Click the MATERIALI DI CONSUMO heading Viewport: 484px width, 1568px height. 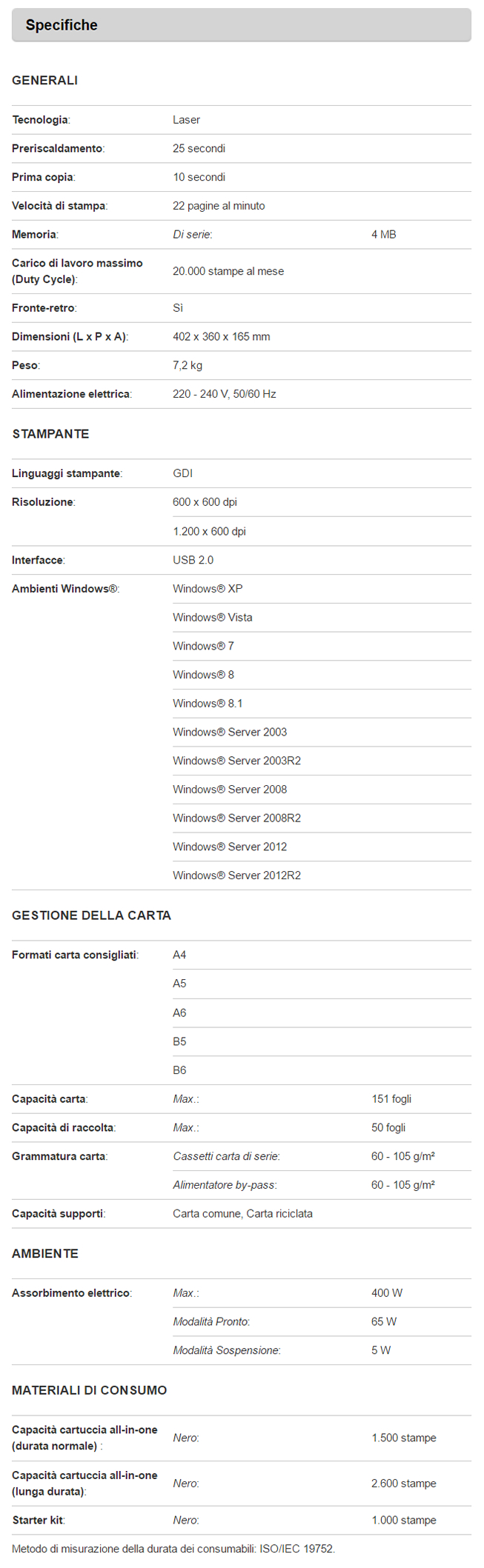pos(90,1390)
